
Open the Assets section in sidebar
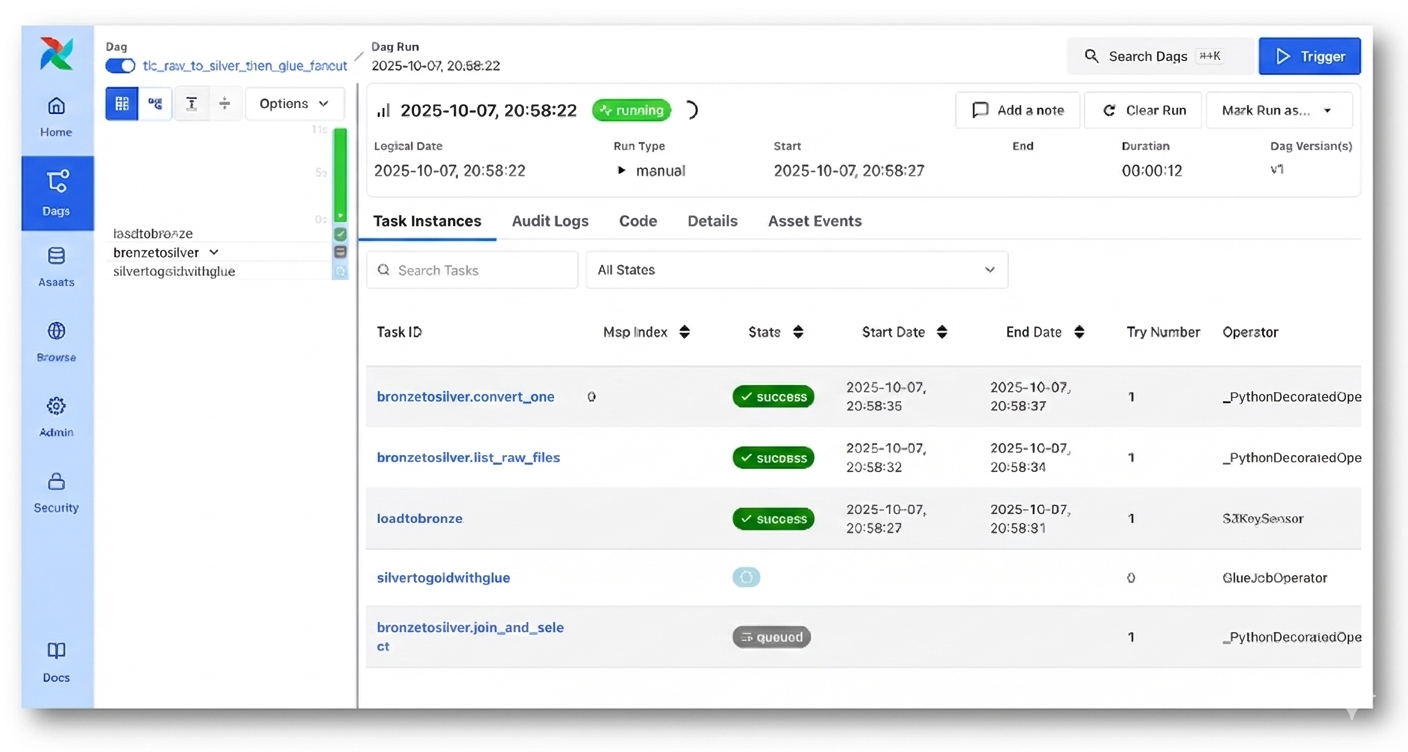[x=56, y=267]
